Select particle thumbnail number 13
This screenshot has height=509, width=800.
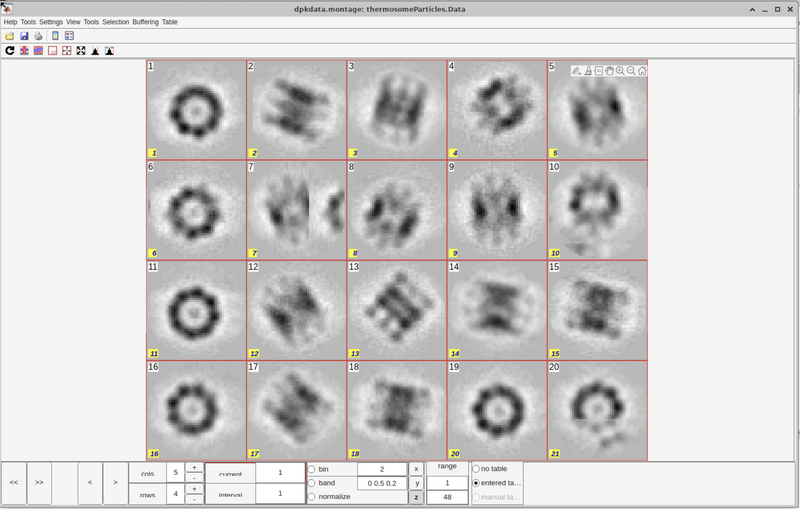tap(397, 310)
